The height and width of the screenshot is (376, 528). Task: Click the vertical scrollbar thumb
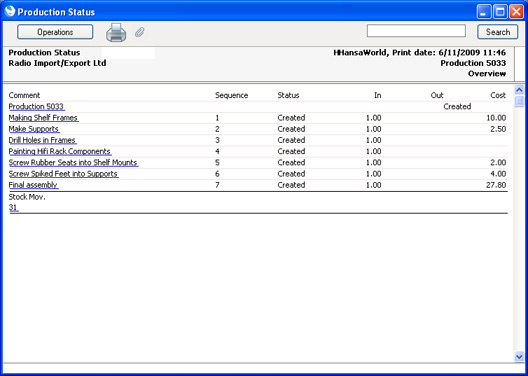pyautogui.click(x=519, y=101)
